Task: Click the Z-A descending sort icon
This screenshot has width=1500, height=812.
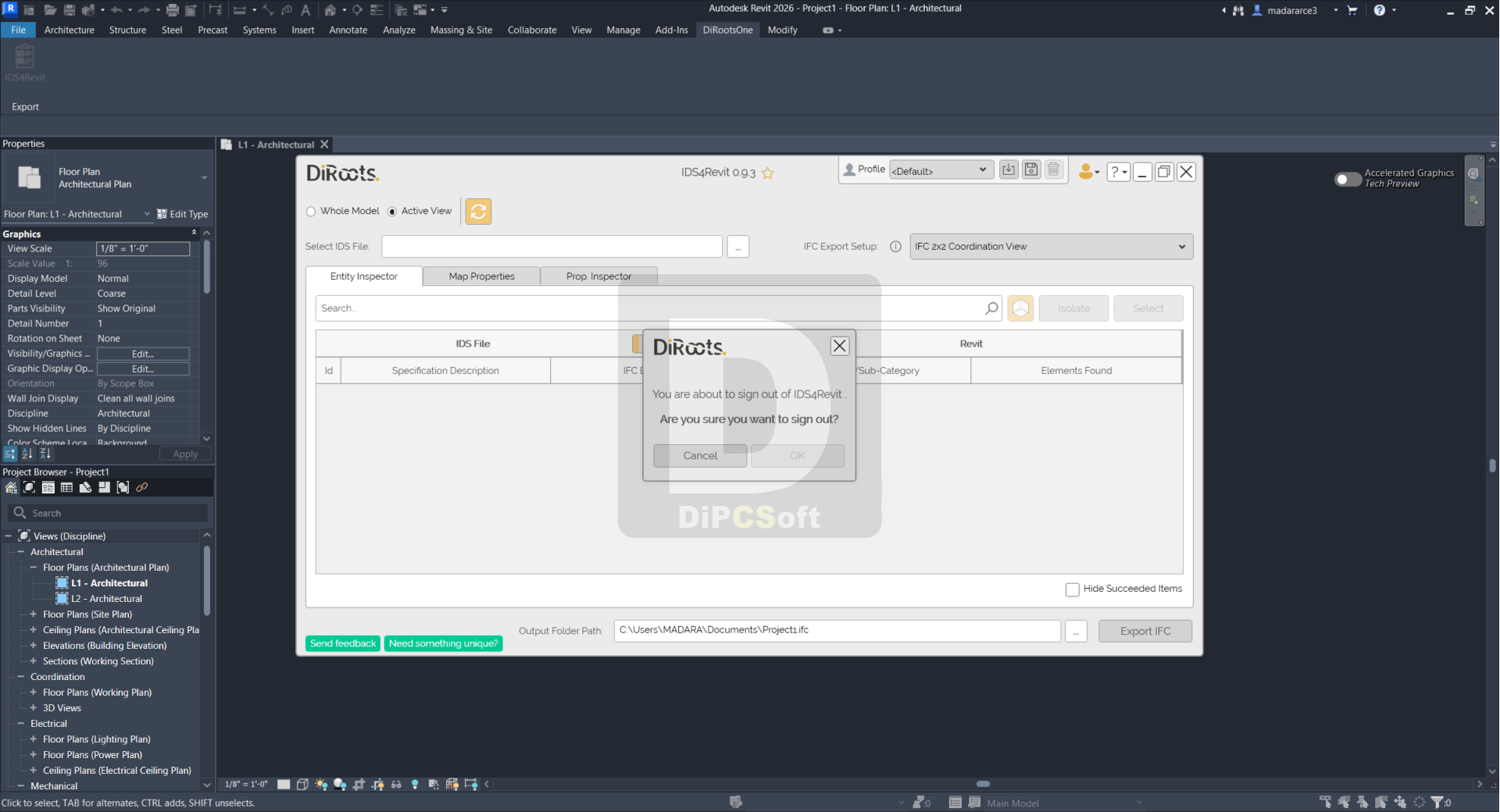Action: click(x=45, y=454)
